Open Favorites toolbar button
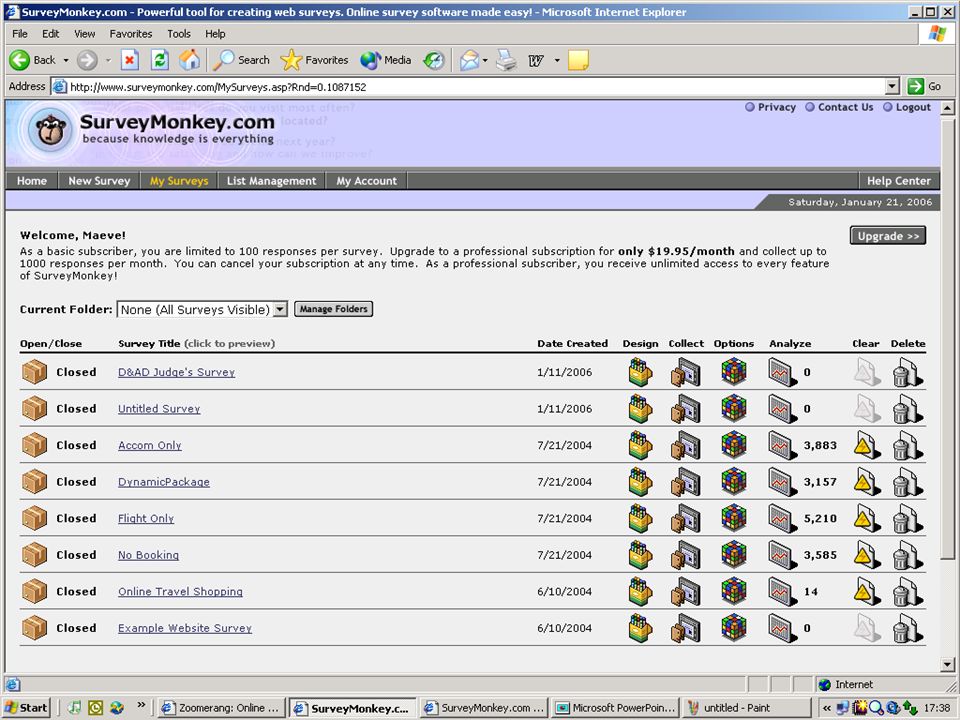Image resolution: width=960 pixels, height=720 pixels. point(314,60)
